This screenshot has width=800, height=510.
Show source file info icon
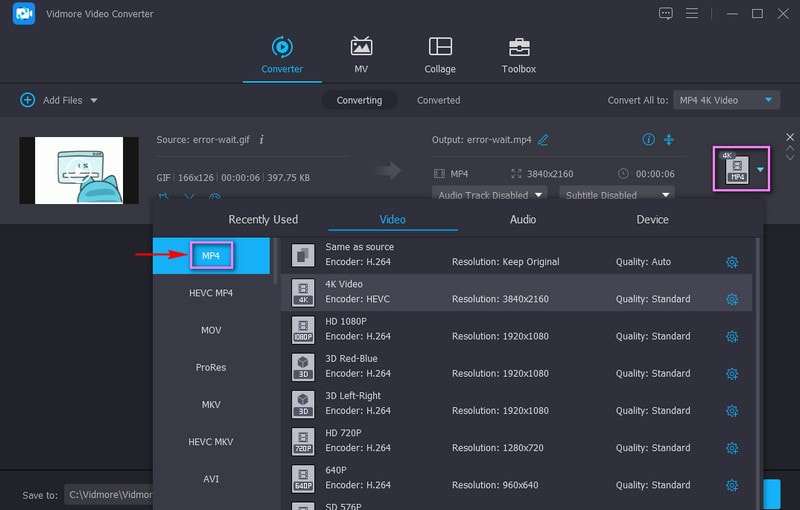[261, 140]
